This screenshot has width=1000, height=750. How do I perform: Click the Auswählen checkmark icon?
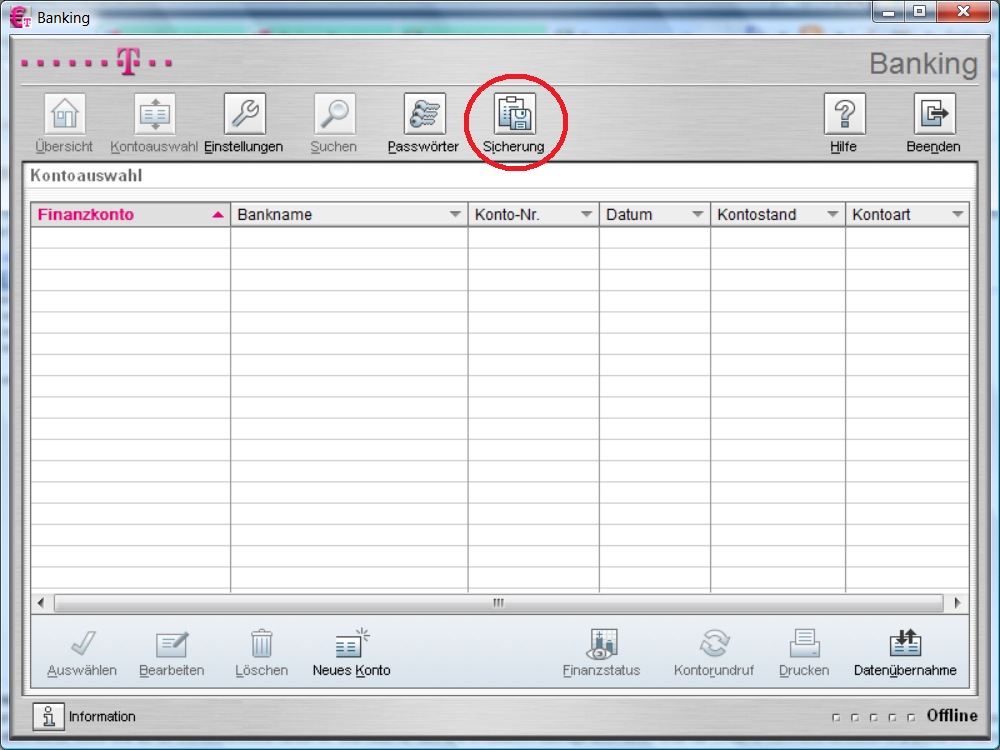coord(82,644)
